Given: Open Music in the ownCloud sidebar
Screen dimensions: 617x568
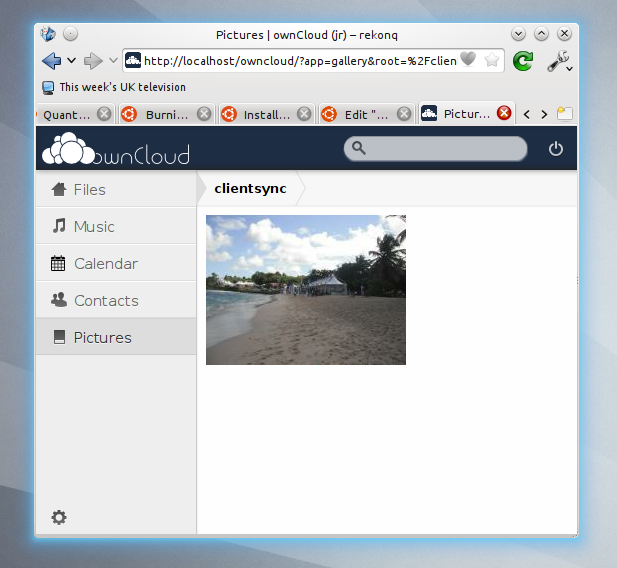Looking at the screenshot, I should (93, 226).
